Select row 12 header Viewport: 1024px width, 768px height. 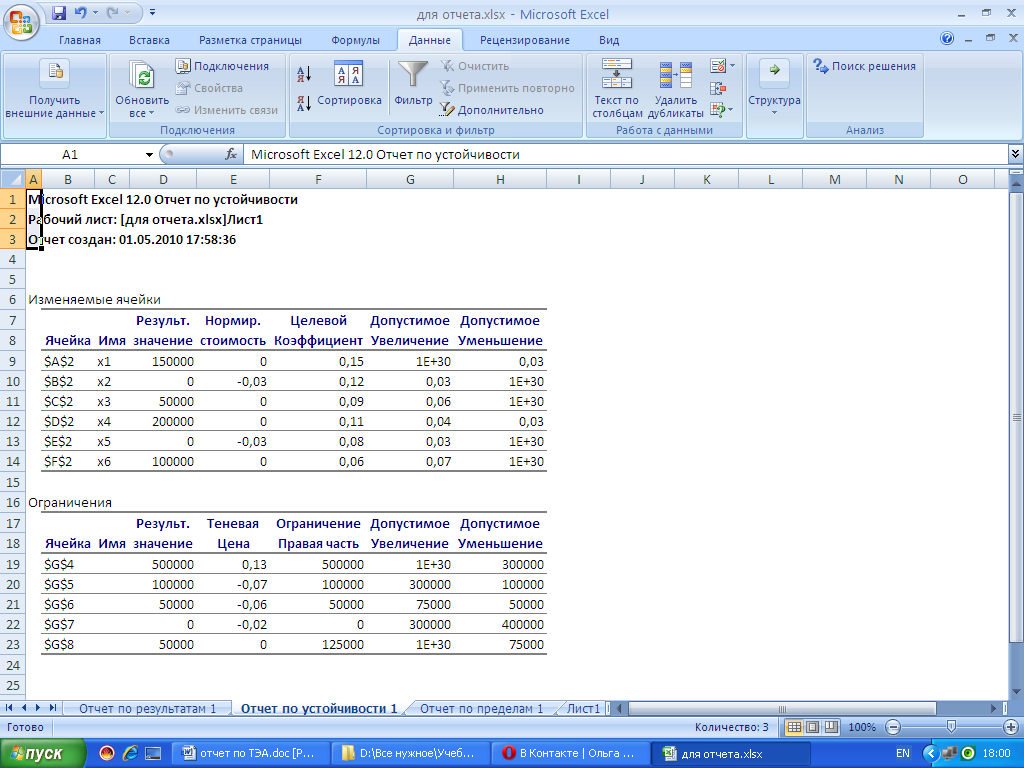pyautogui.click(x=12, y=421)
